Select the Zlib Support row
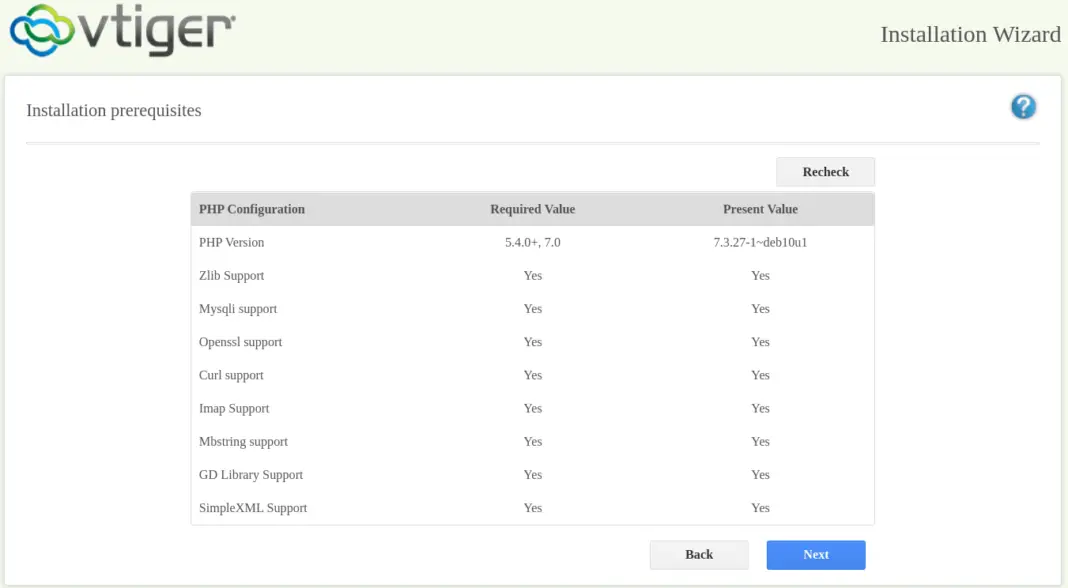 click(232, 275)
